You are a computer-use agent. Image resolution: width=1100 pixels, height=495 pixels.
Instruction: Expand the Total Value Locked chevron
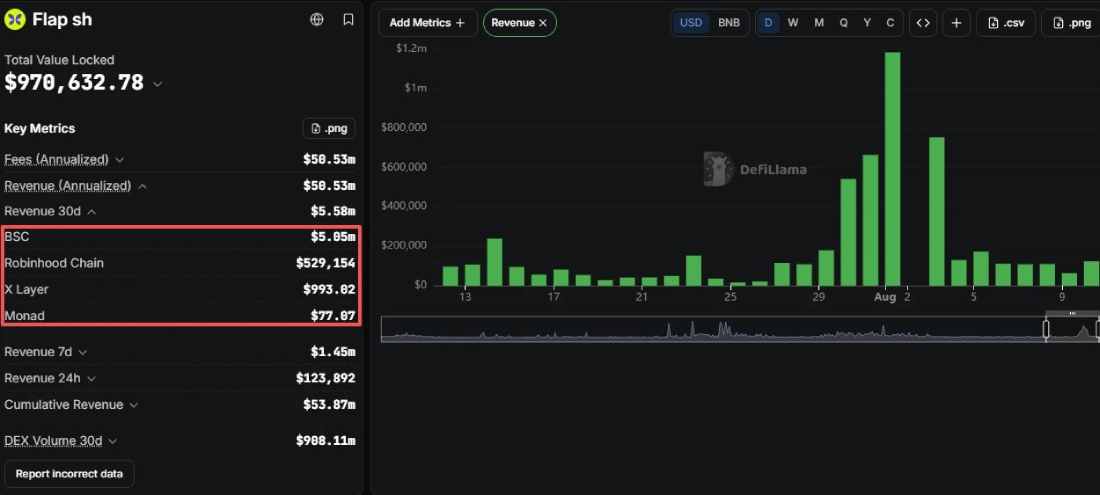158,84
